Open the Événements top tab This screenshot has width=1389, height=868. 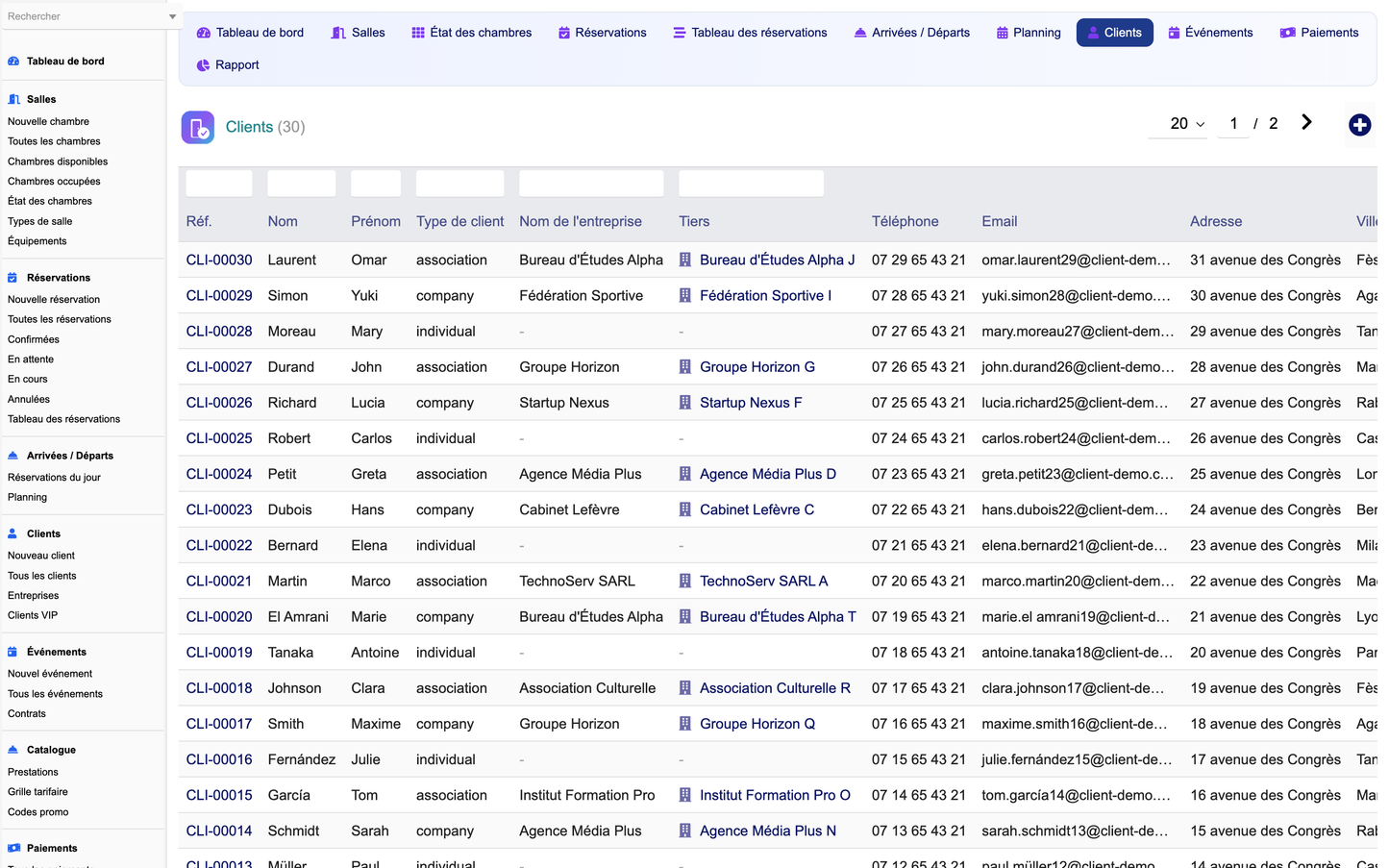pyautogui.click(x=1210, y=33)
